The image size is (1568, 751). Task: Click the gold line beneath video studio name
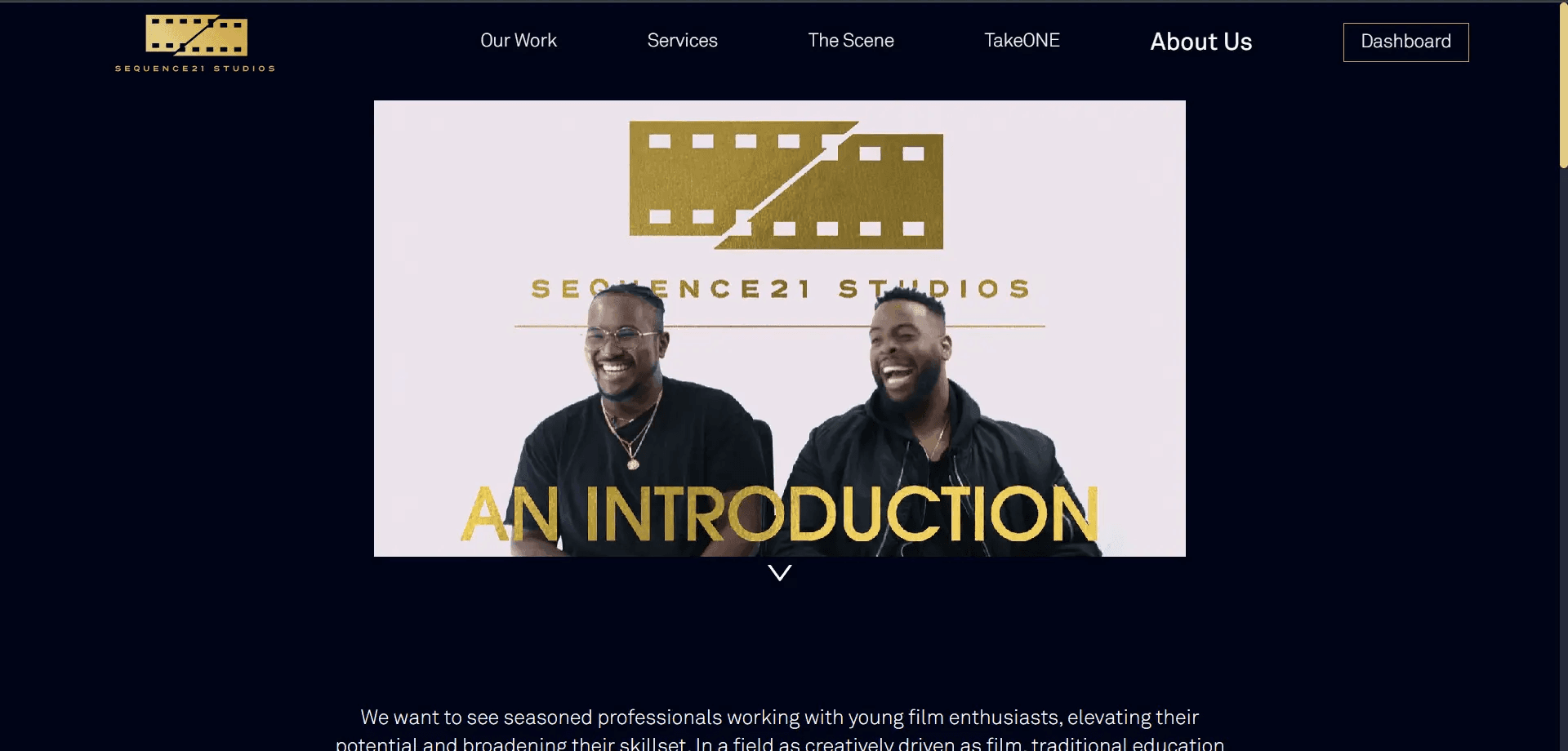780,327
